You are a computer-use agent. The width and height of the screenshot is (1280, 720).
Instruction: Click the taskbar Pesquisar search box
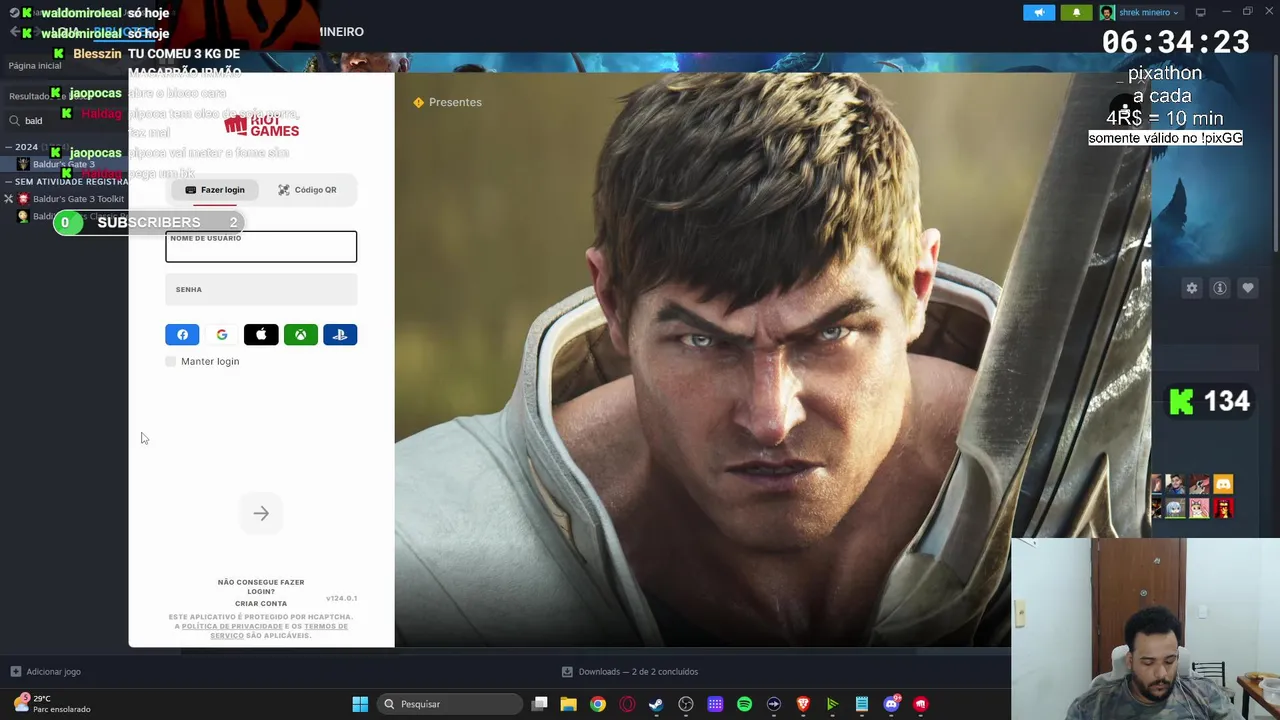450,704
